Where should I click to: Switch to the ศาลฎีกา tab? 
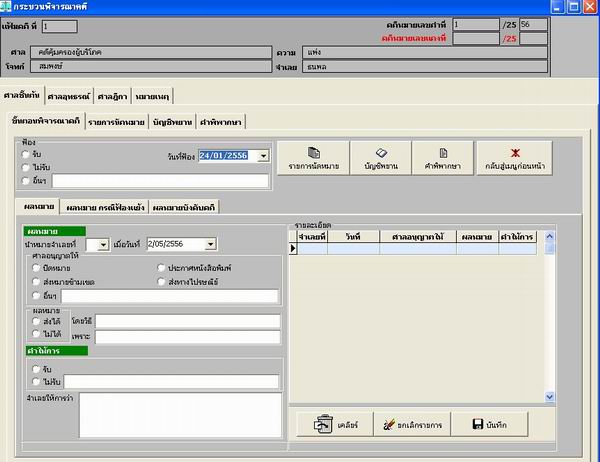(112, 96)
